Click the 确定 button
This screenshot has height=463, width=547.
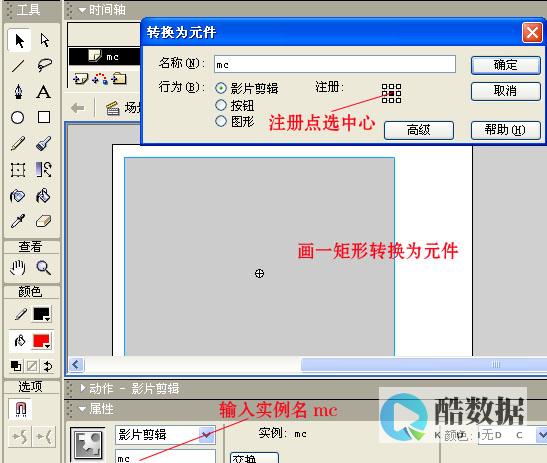click(x=505, y=65)
